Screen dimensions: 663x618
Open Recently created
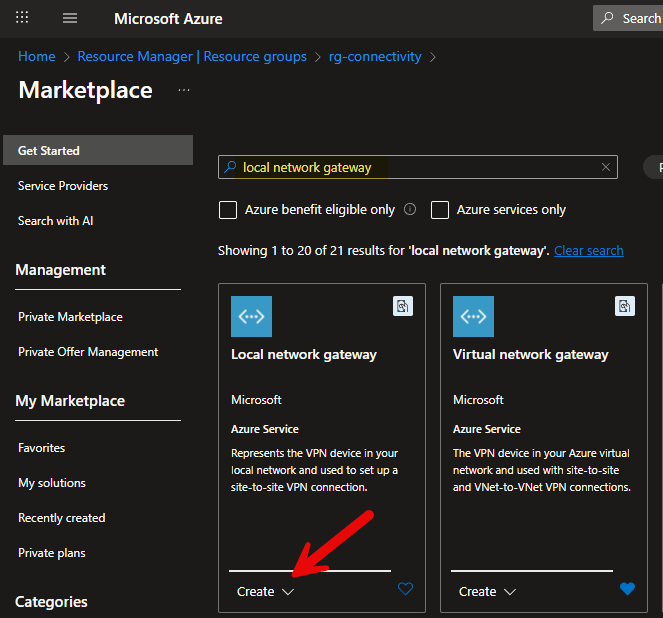coord(62,518)
